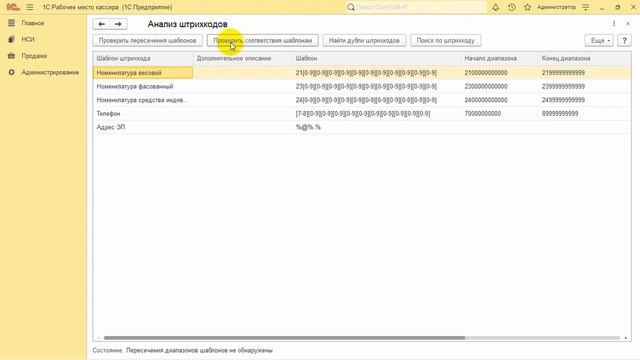This screenshot has width=640, height=360.
Task: Minimize the 1C window
Action: 602,7
